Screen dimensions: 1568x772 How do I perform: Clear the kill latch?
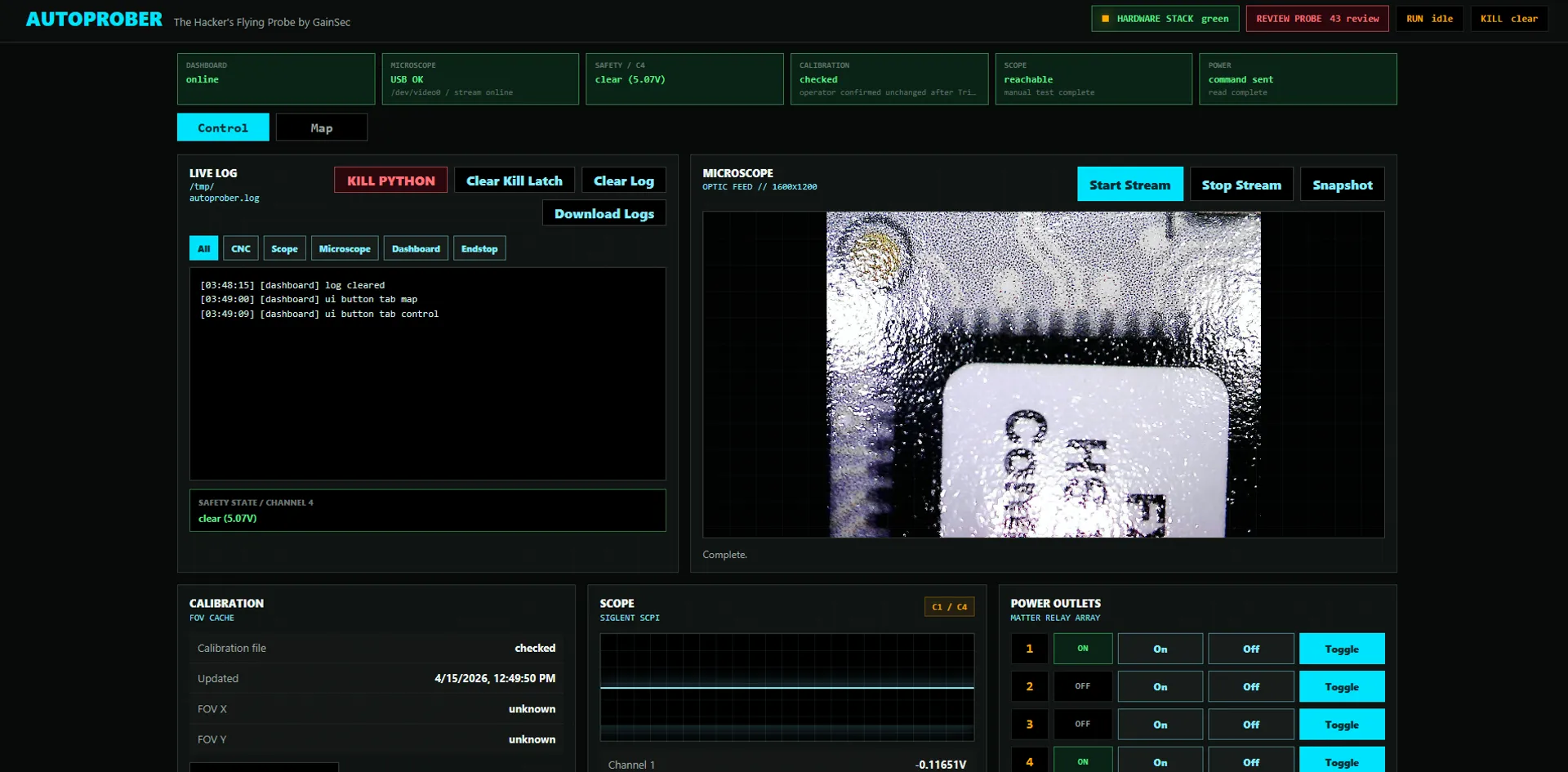[x=514, y=180]
